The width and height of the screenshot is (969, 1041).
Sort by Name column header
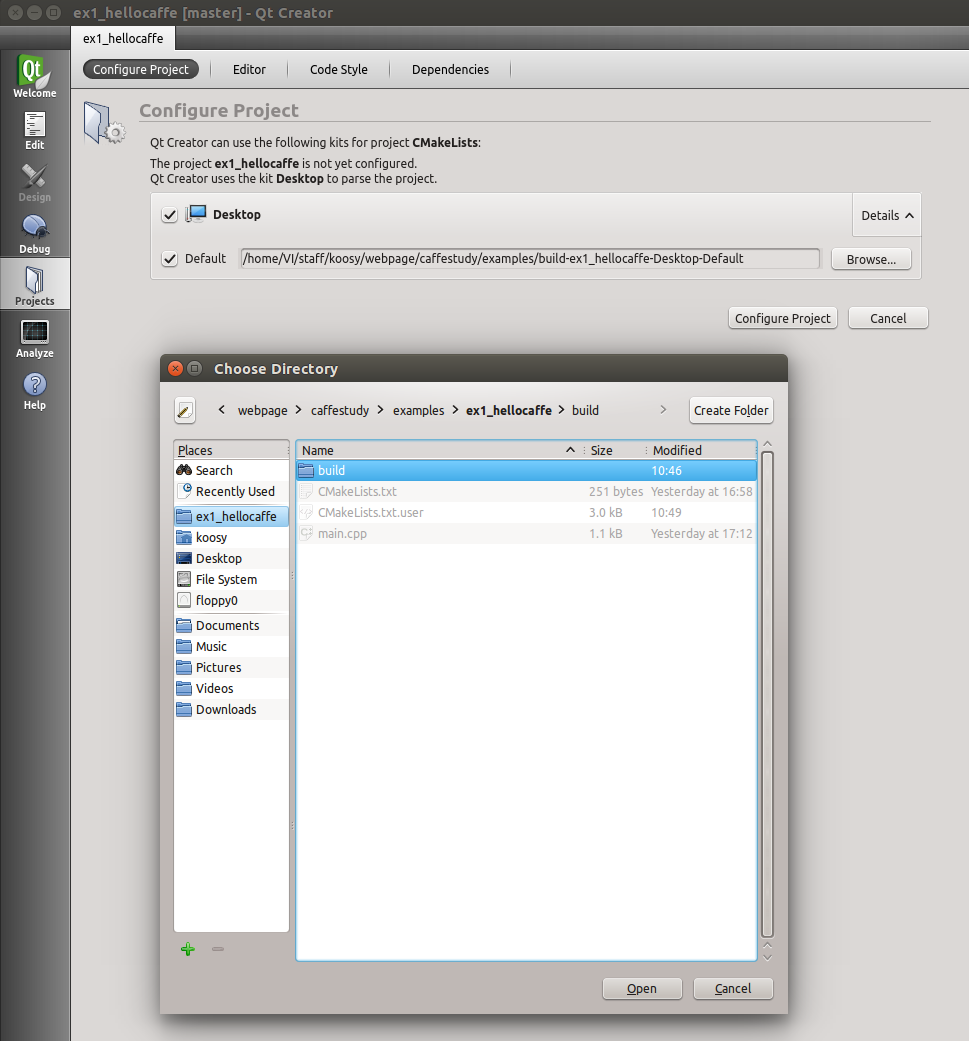[x=438, y=451]
